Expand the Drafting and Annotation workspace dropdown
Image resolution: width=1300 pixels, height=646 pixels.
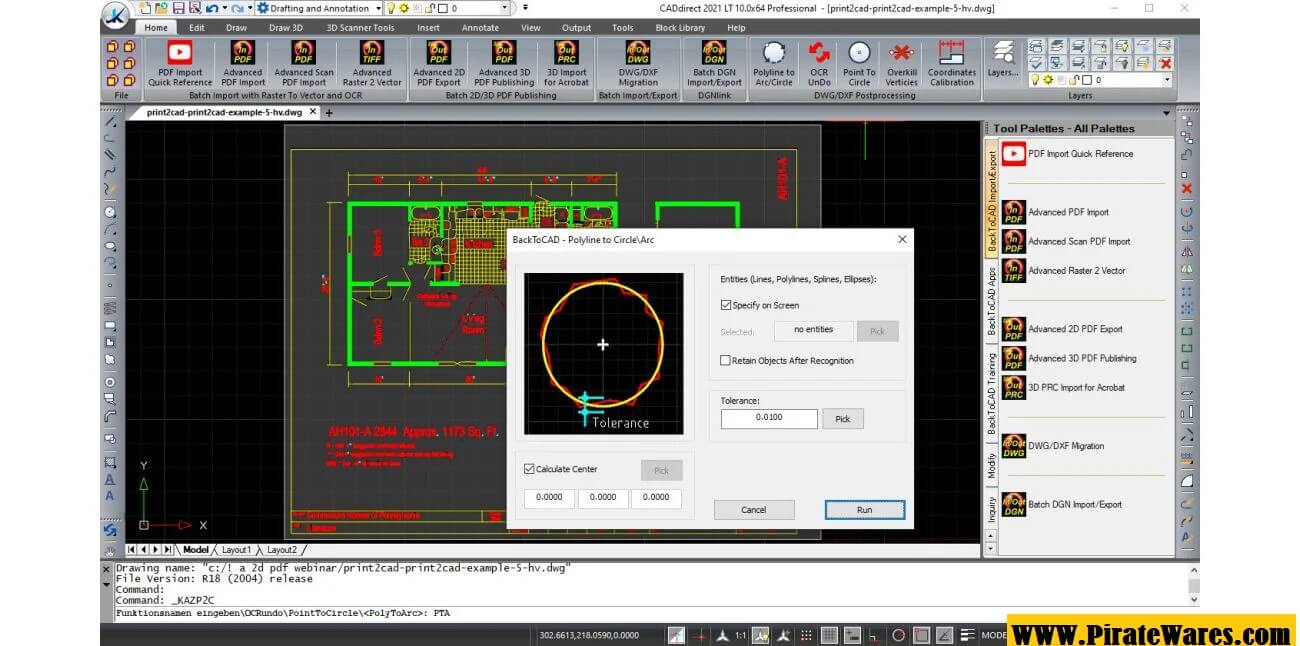pos(376,8)
